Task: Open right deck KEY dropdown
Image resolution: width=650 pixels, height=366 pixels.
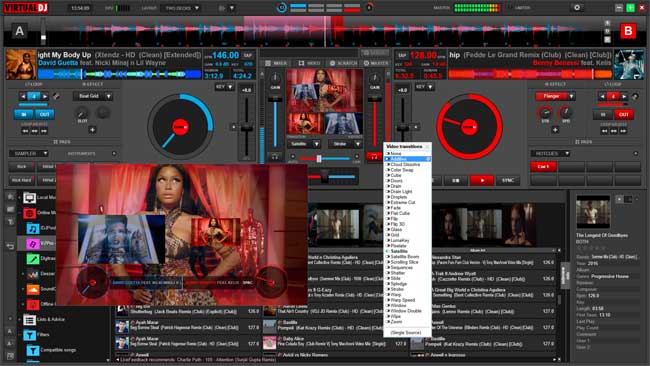Action: click(x=424, y=87)
